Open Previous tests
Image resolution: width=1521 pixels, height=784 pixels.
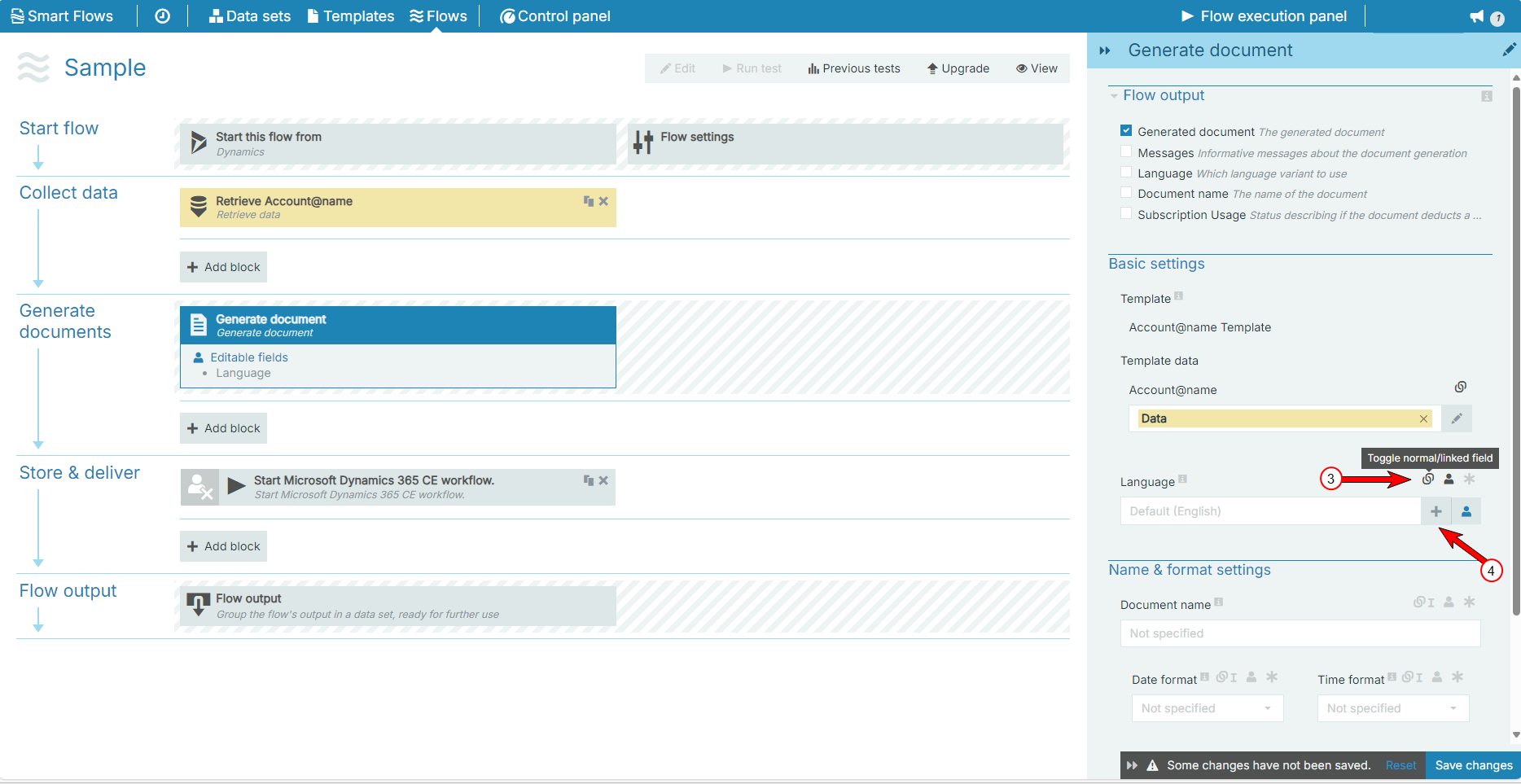coord(853,68)
